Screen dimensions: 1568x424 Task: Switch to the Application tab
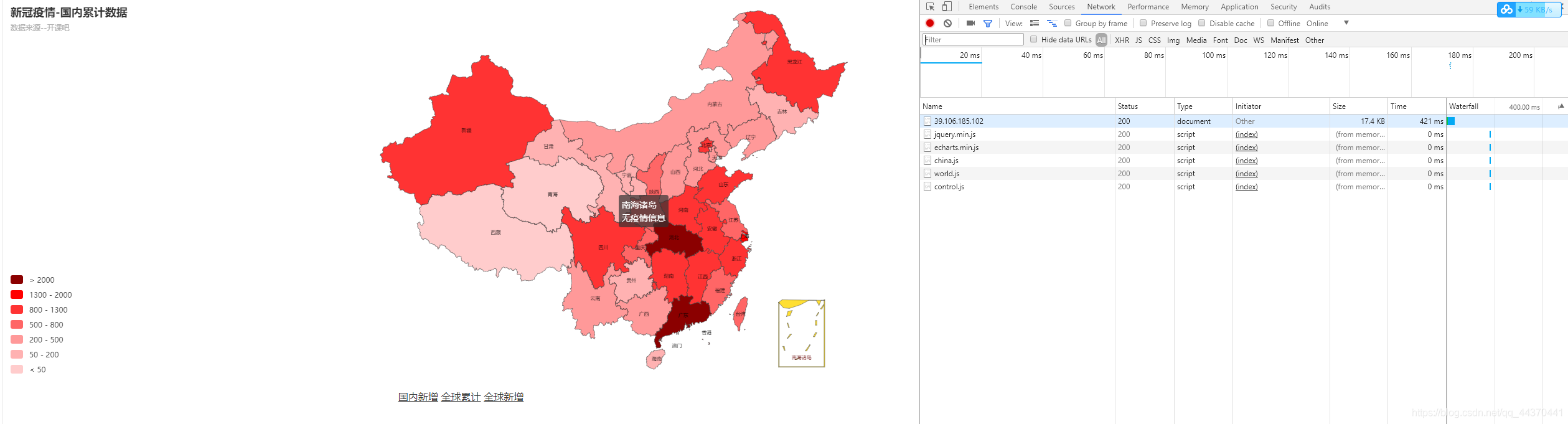pyautogui.click(x=1239, y=7)
